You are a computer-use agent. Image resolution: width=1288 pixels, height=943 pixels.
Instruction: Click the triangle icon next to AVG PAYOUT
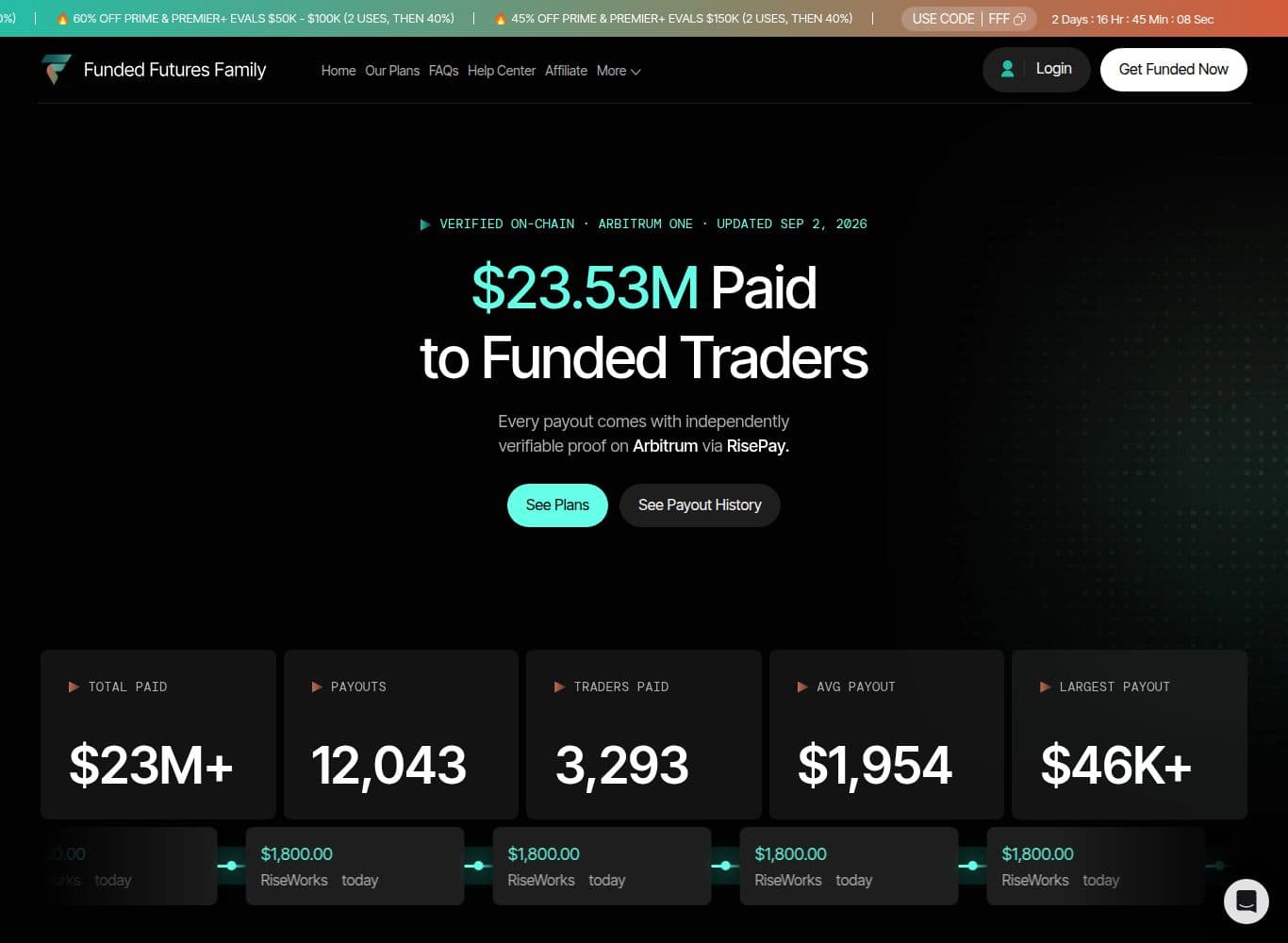[x=802, y=687]
